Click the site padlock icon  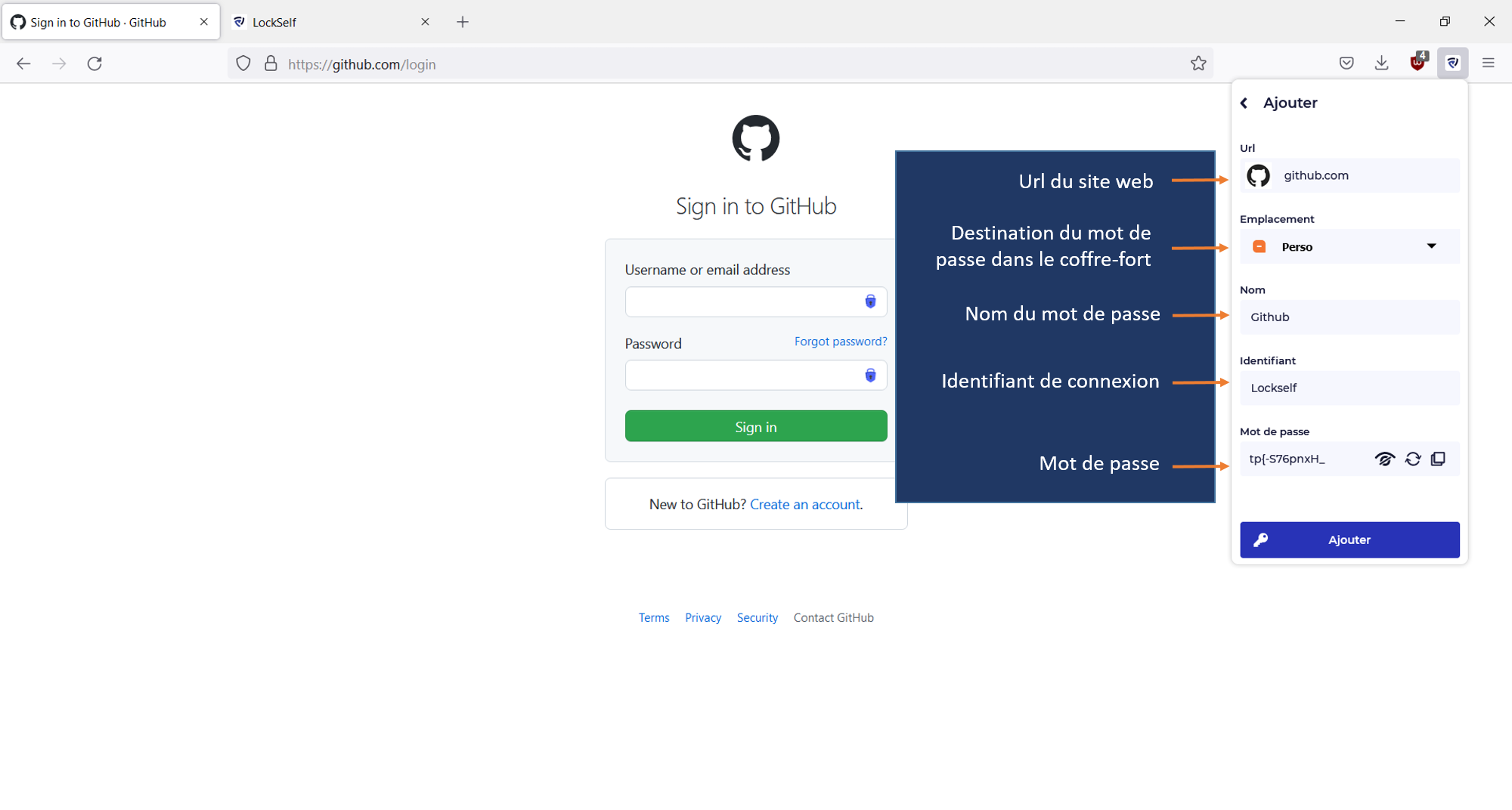[x=271, y=63]
